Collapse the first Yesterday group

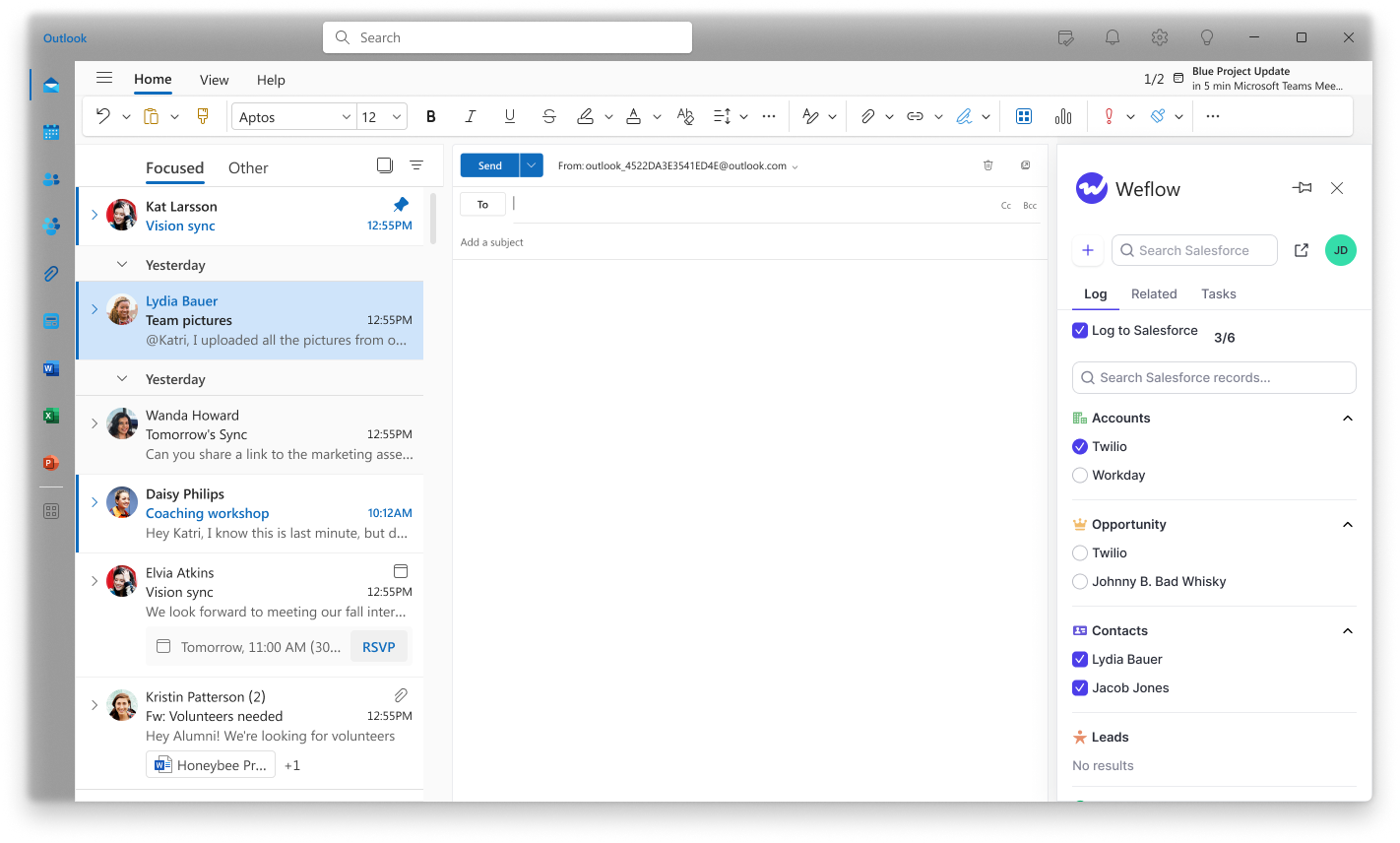tap(122, 264)
